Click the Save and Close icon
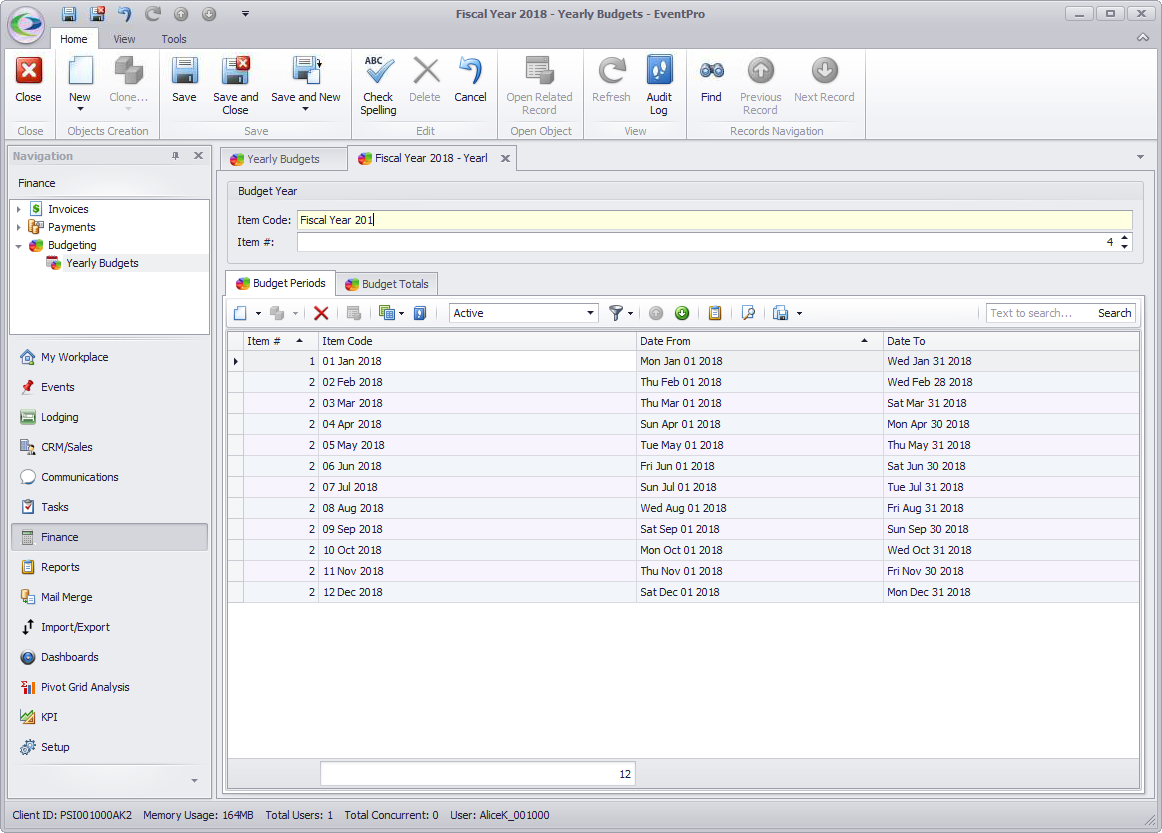 (236, 72)
